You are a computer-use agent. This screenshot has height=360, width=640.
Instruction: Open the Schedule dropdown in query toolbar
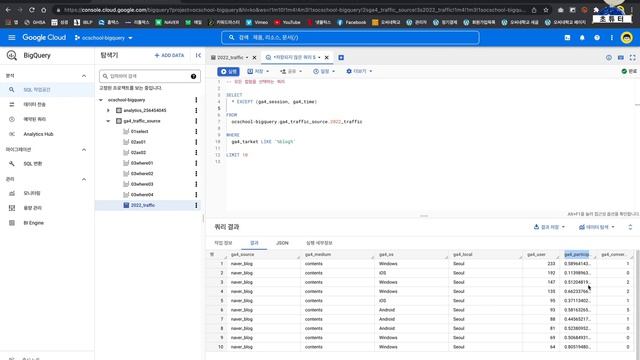point(324,71)
